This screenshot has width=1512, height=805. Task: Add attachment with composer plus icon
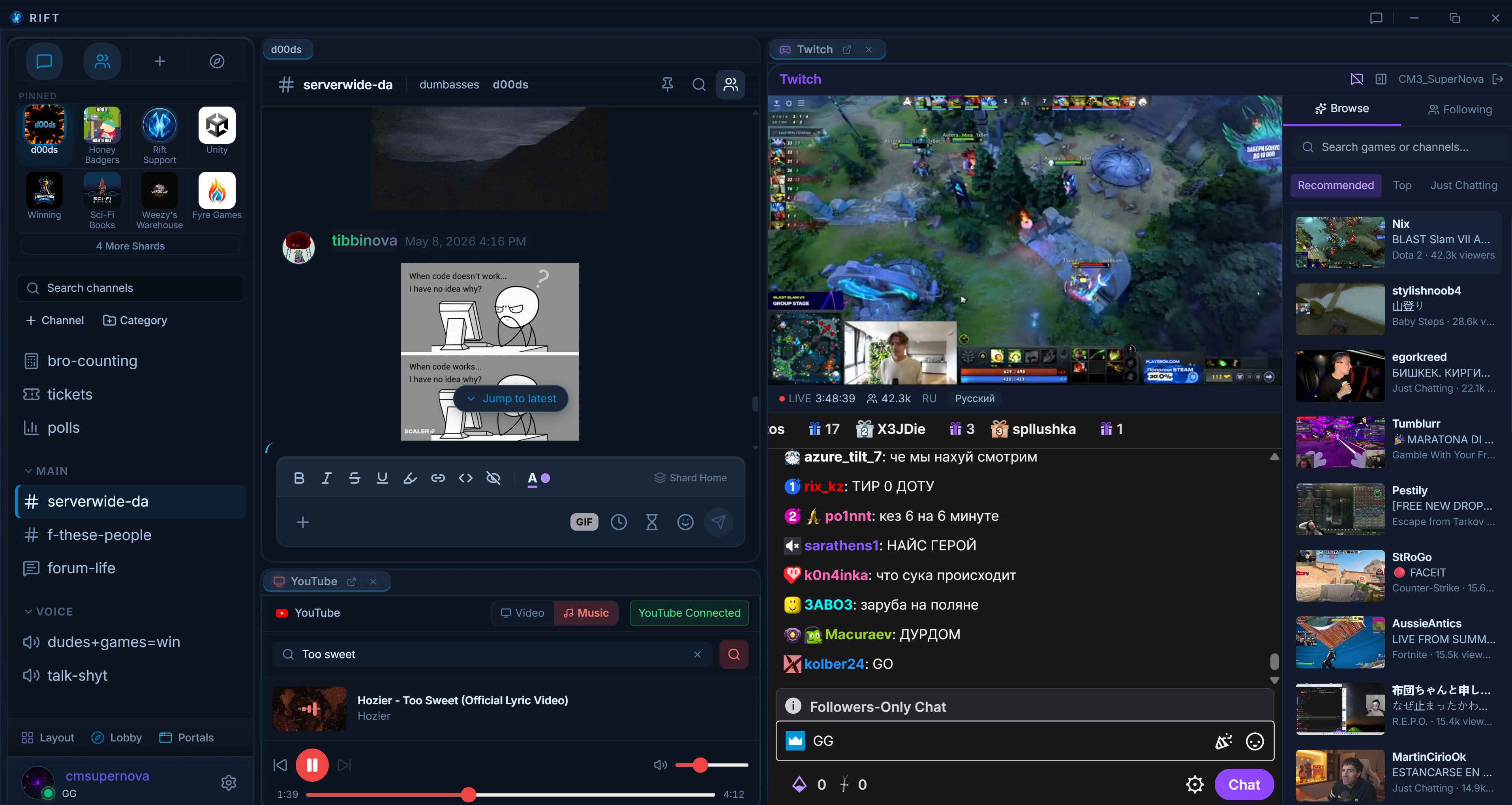tap(303, 522)
